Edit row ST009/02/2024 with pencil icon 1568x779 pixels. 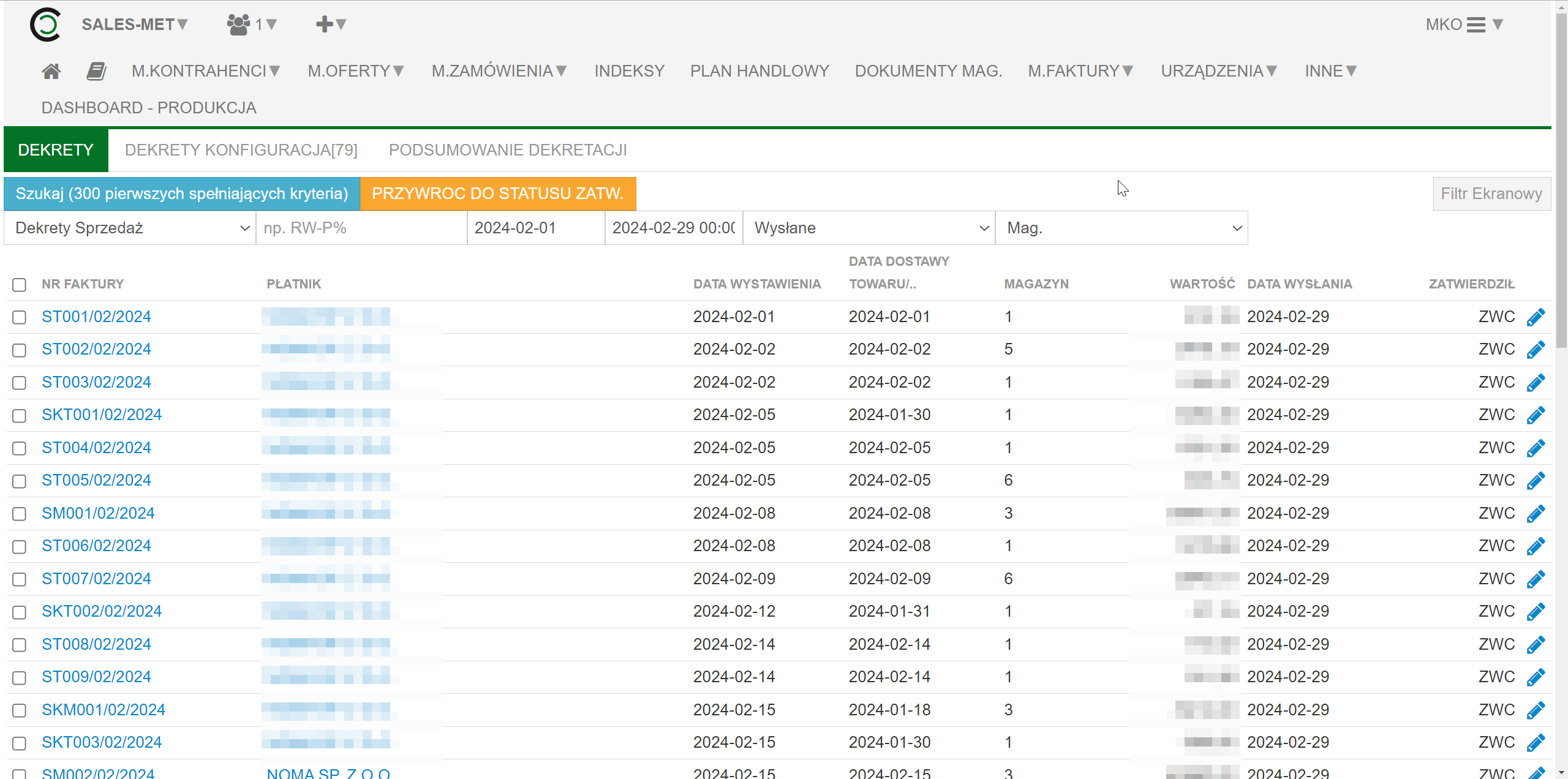1536,677
